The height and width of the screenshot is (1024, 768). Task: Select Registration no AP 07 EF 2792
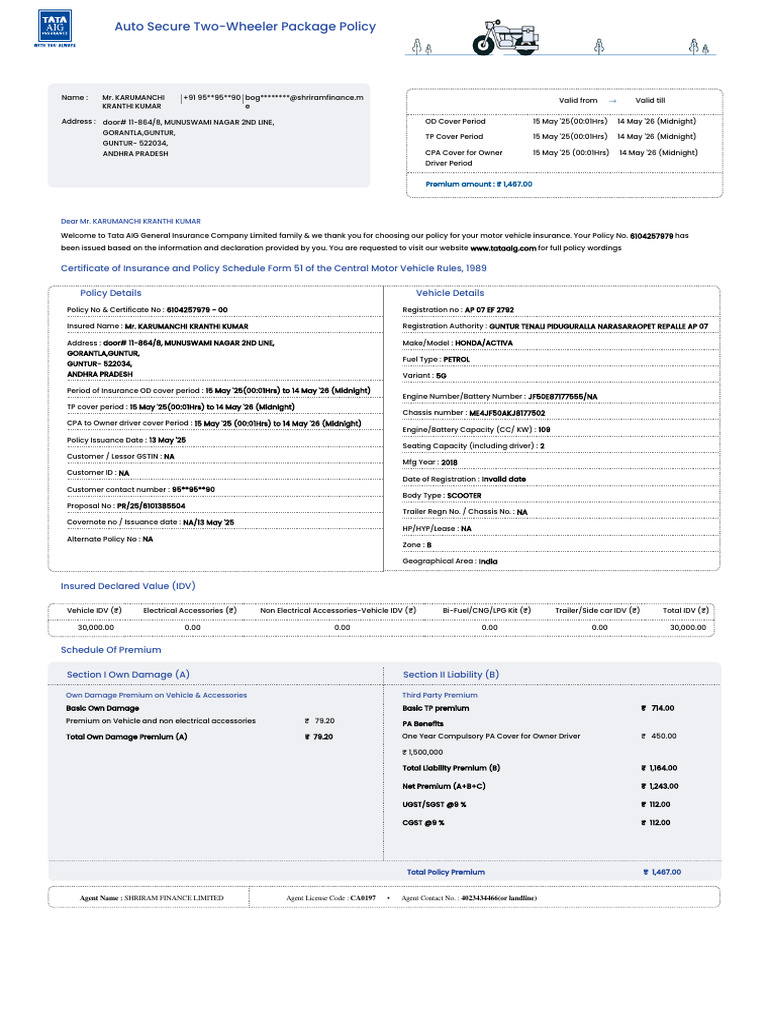click(458, 310)
